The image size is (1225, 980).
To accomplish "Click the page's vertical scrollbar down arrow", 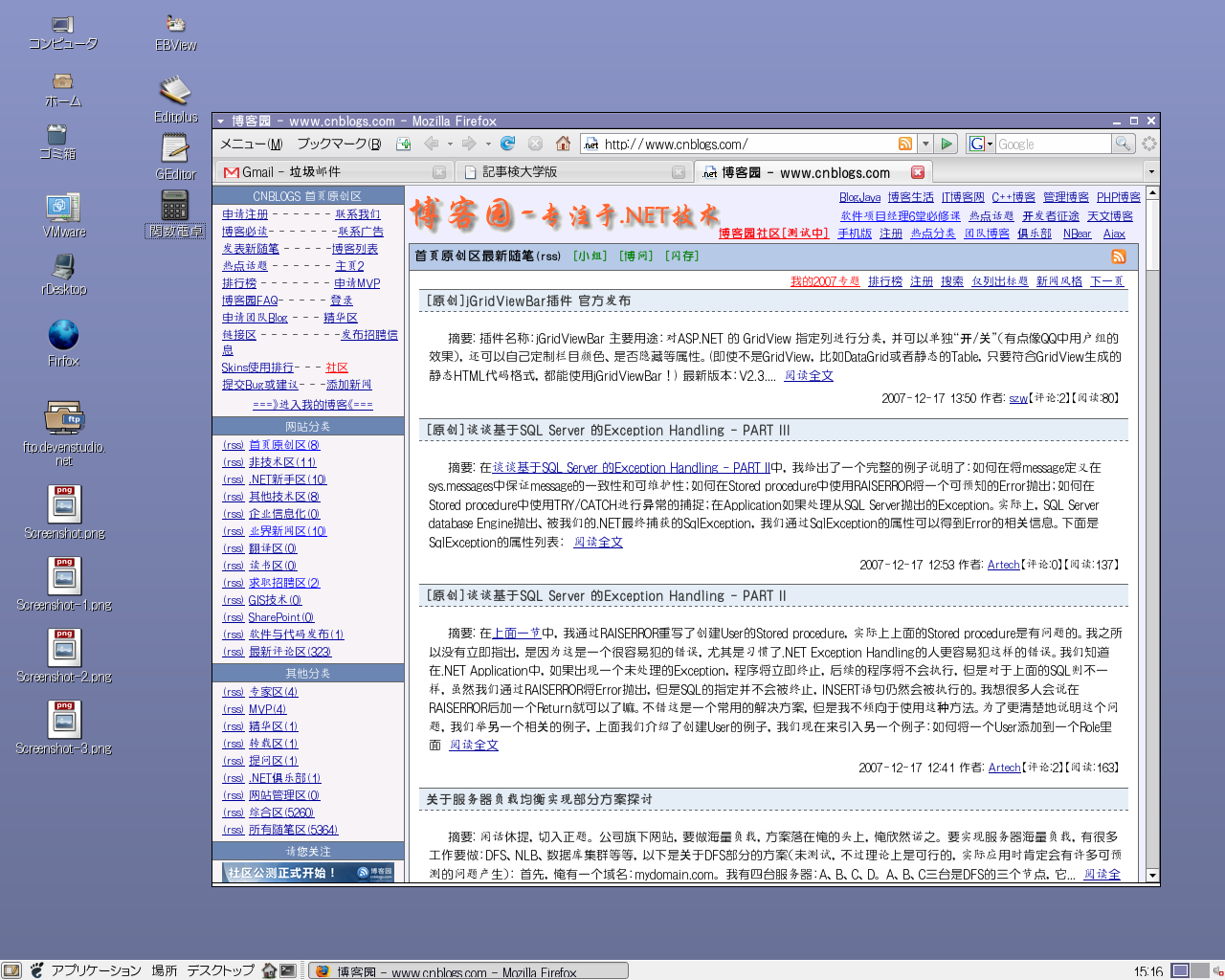I will (1152, 875).
